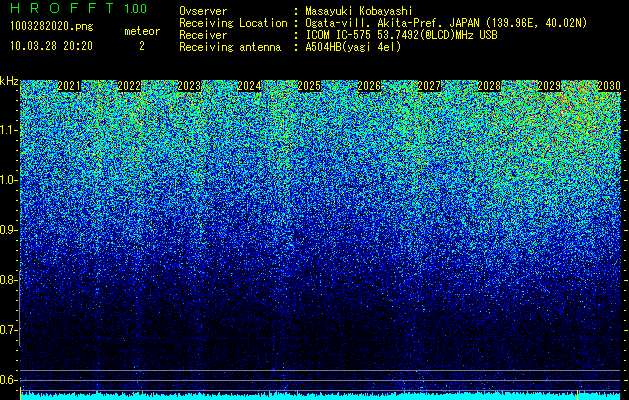
Task: Click the 2024 time marker
Action: (x=249, y=86)
